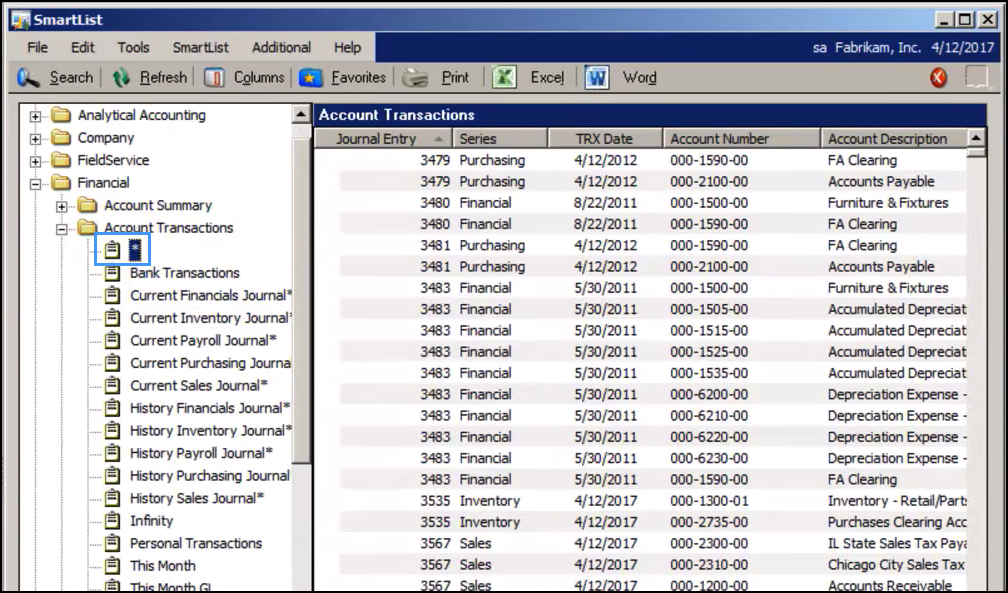Open the Additional menu
The image size is (1008, 593).
point(282,48)
